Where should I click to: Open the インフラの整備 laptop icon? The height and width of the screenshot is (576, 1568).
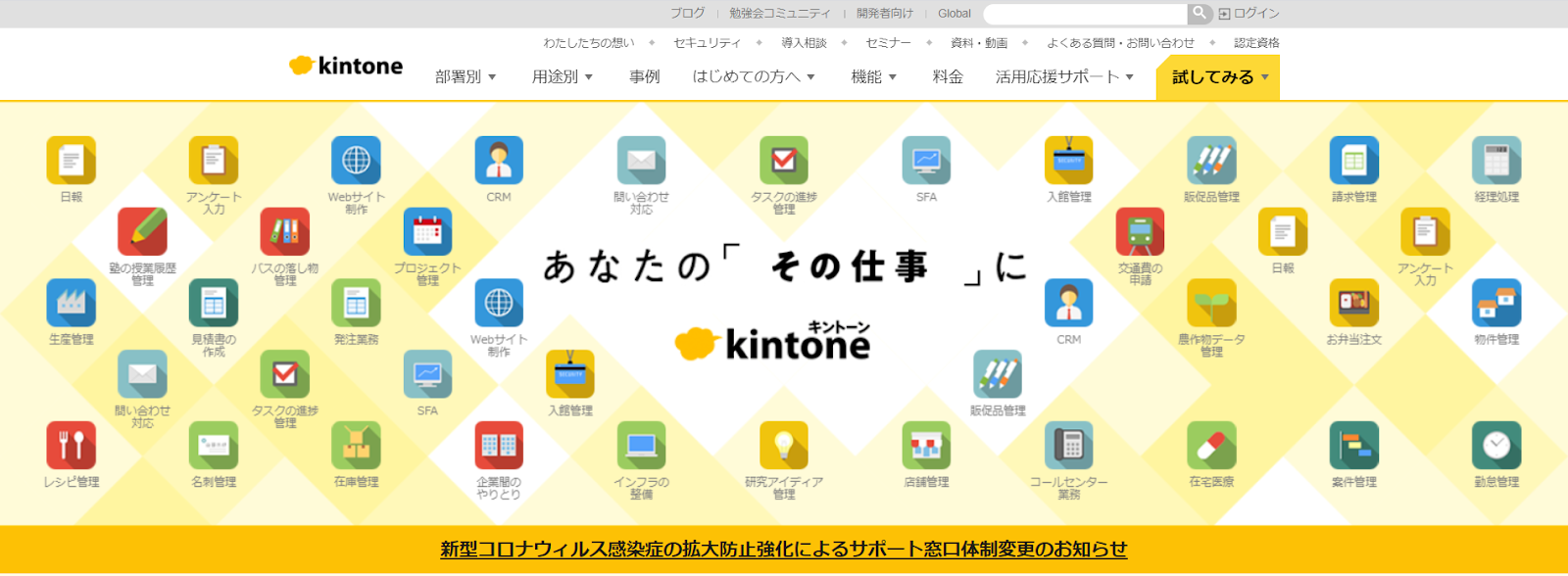click(642, 446)
